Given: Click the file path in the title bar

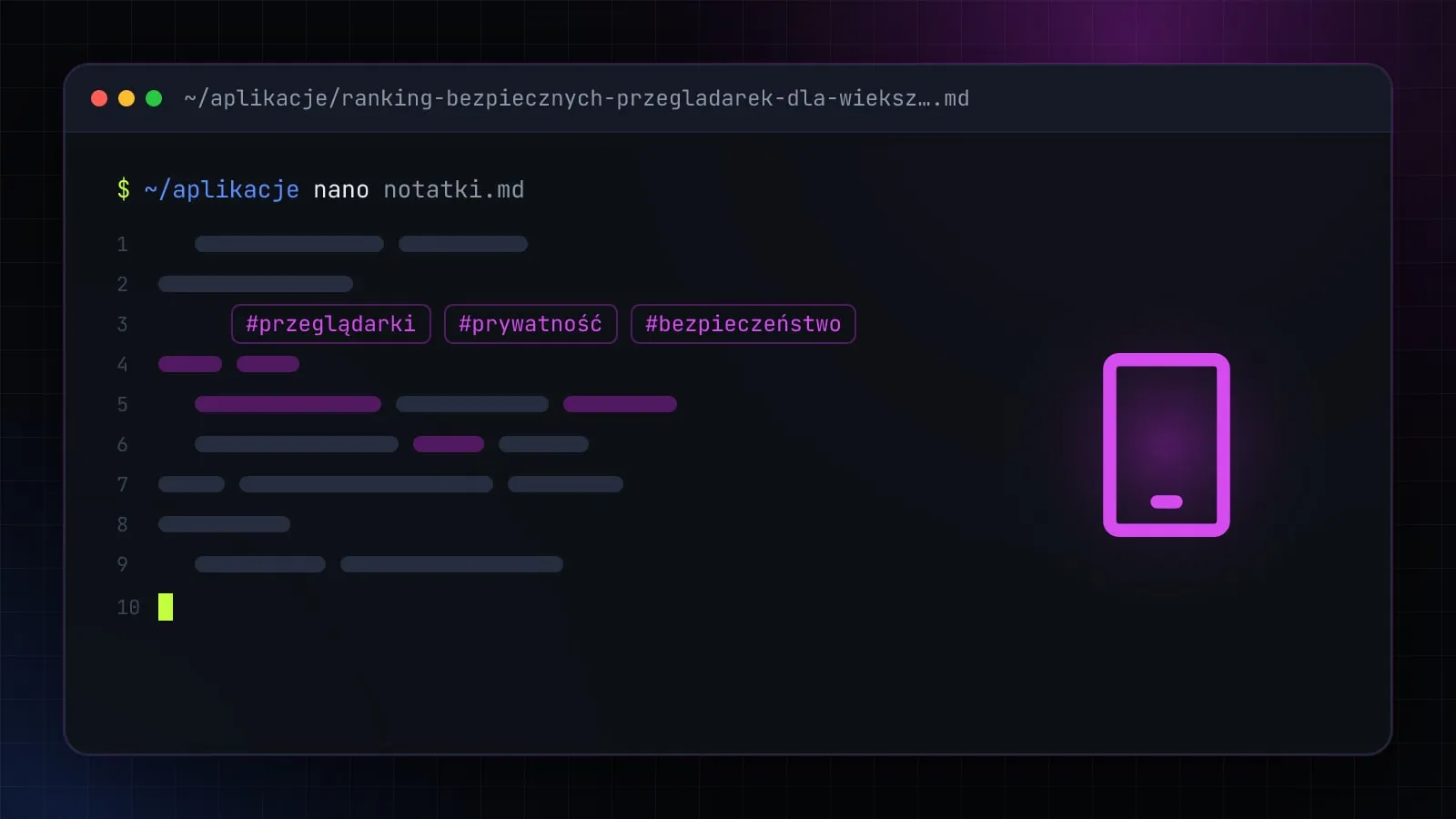Looking at the screenshot, I should coord(577,98).
